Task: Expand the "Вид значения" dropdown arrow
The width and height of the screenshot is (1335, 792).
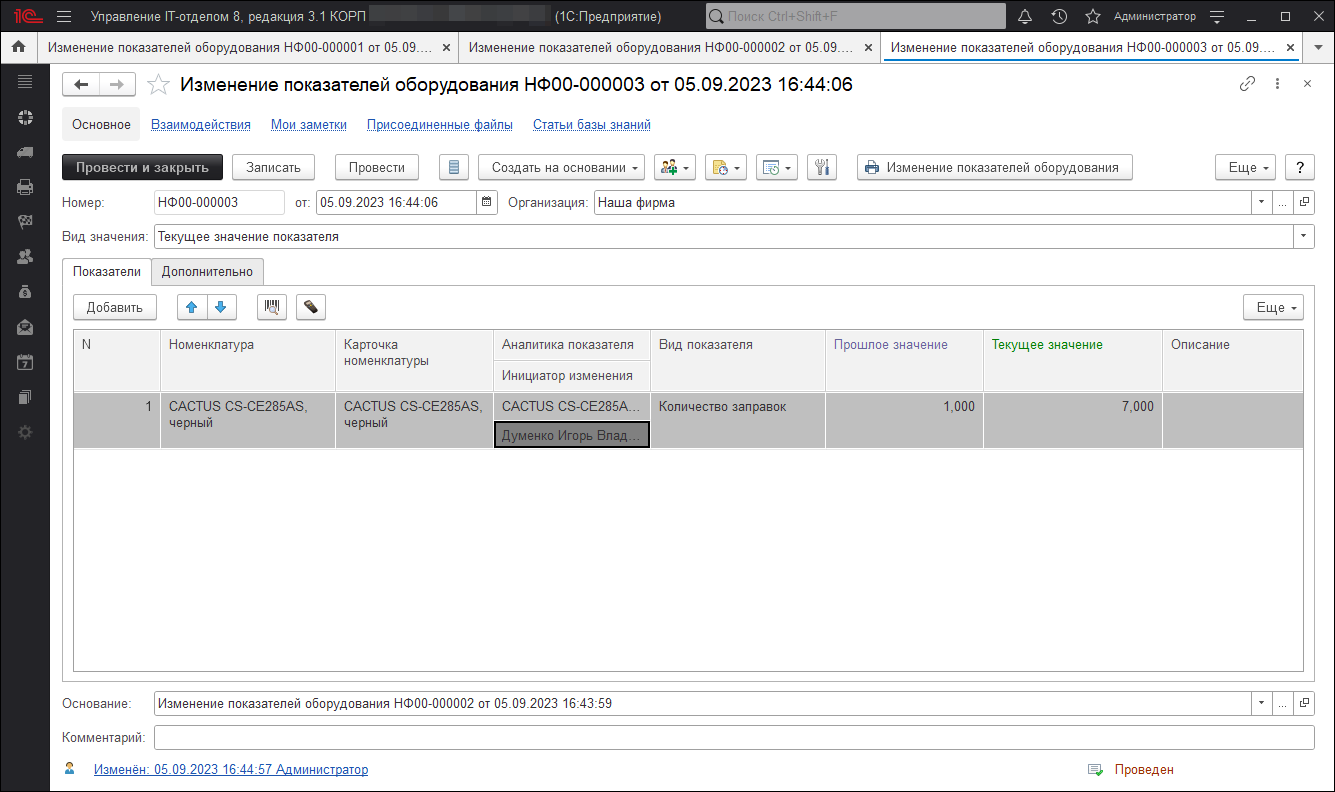Action: (1303, 237)
